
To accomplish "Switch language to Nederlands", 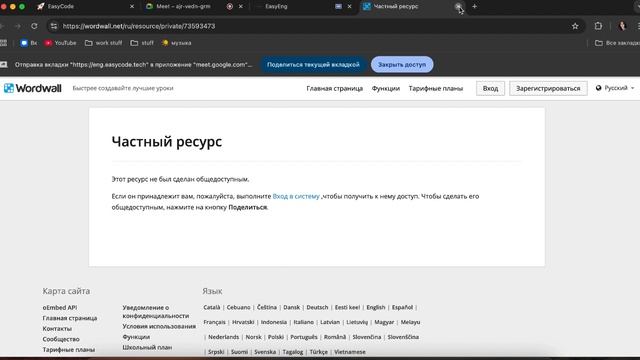I will tap(224, 337).
